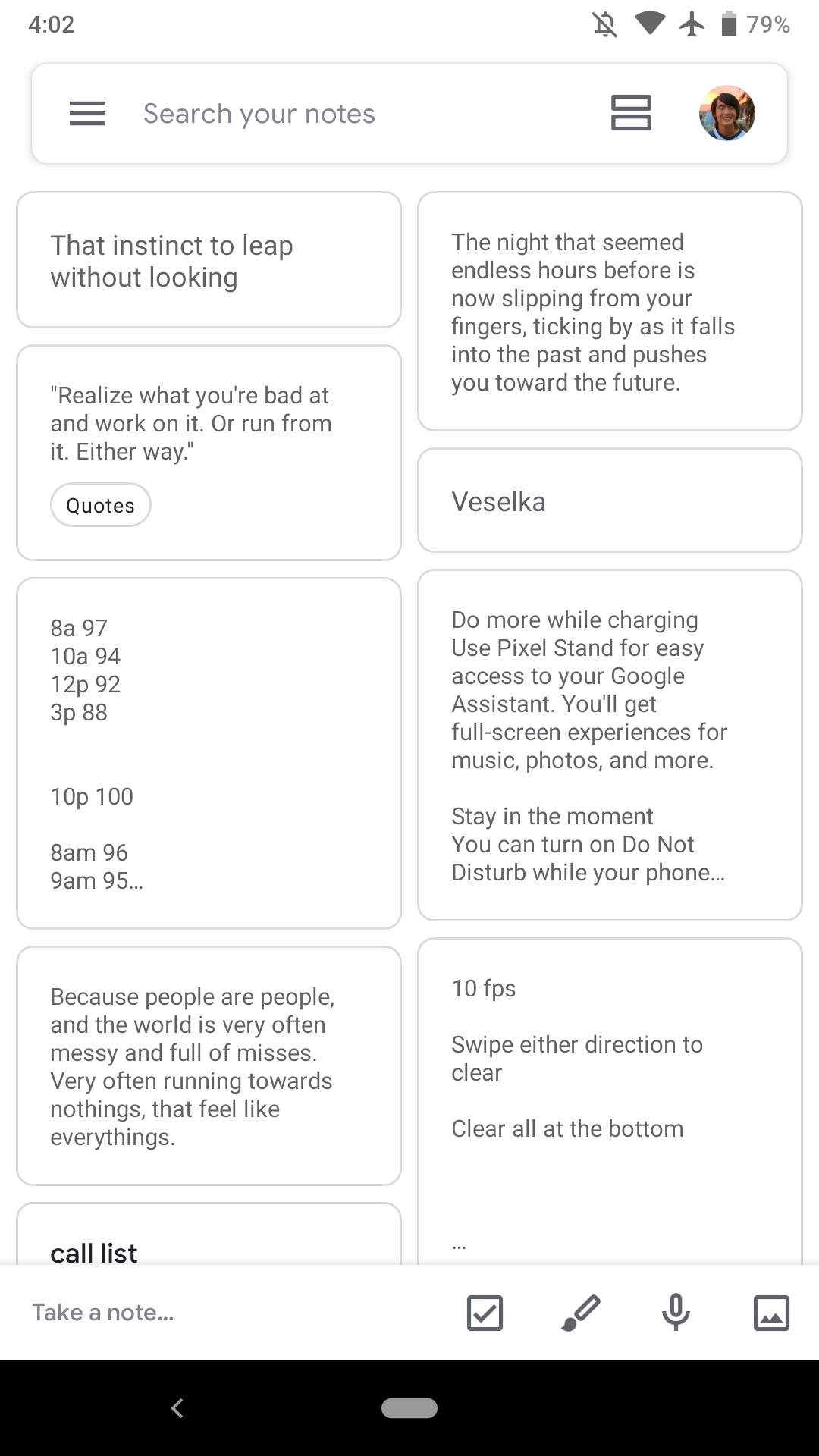Open your Google account profile picture
The height and width of the screenshot is (1456, 819).
click(x=726, y=113)
